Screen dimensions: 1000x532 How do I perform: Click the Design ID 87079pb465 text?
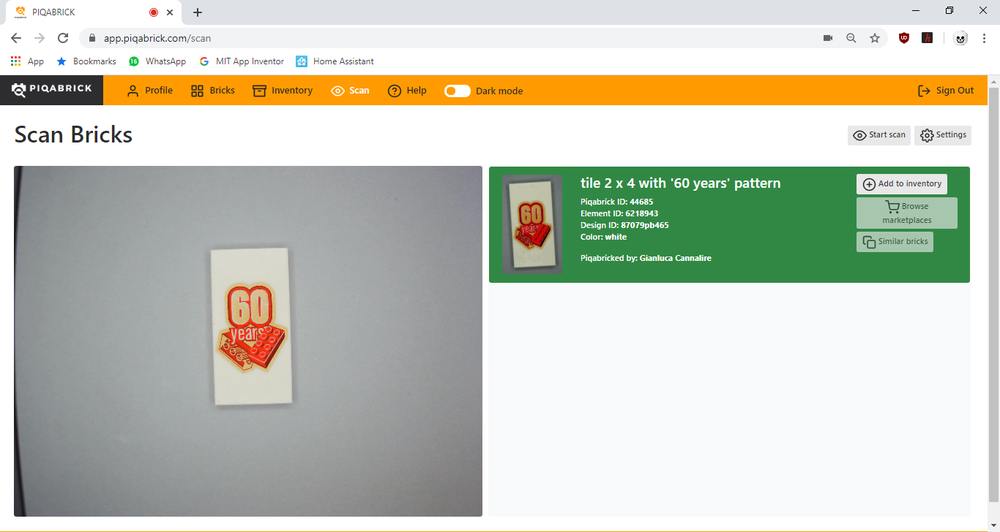coord(624,225)
